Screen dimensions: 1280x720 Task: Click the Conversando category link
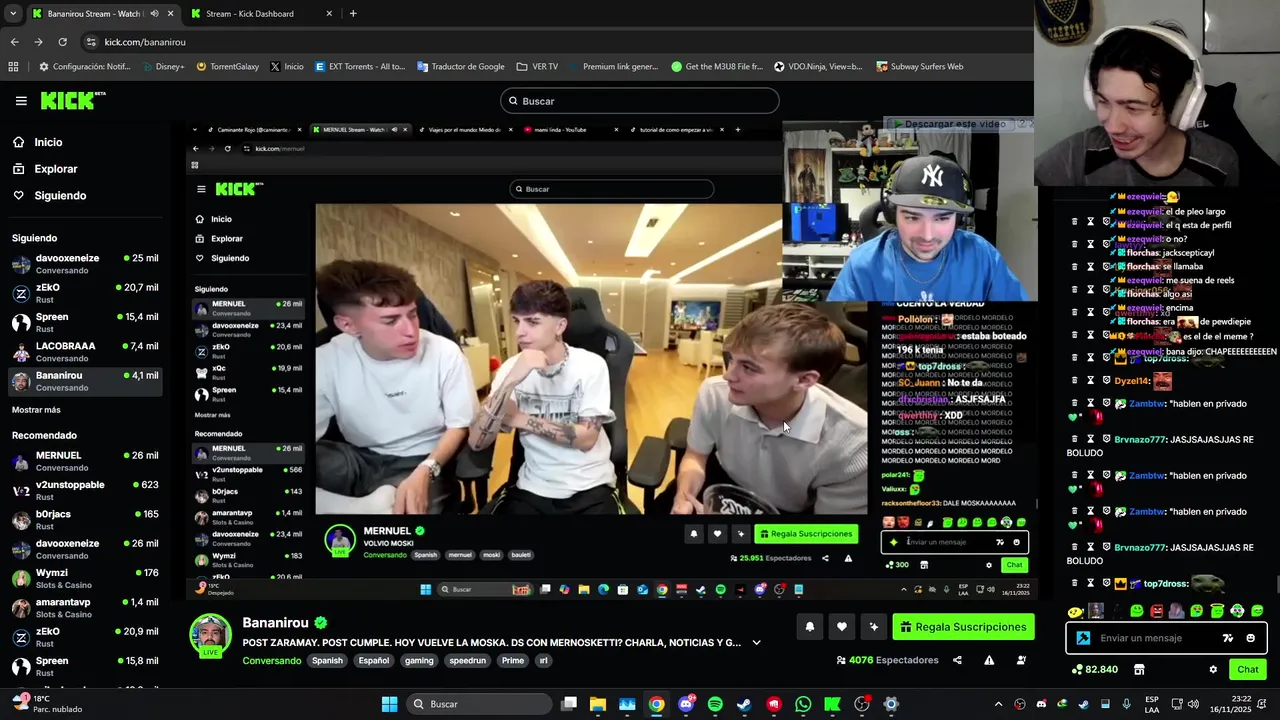click(271, 661)
